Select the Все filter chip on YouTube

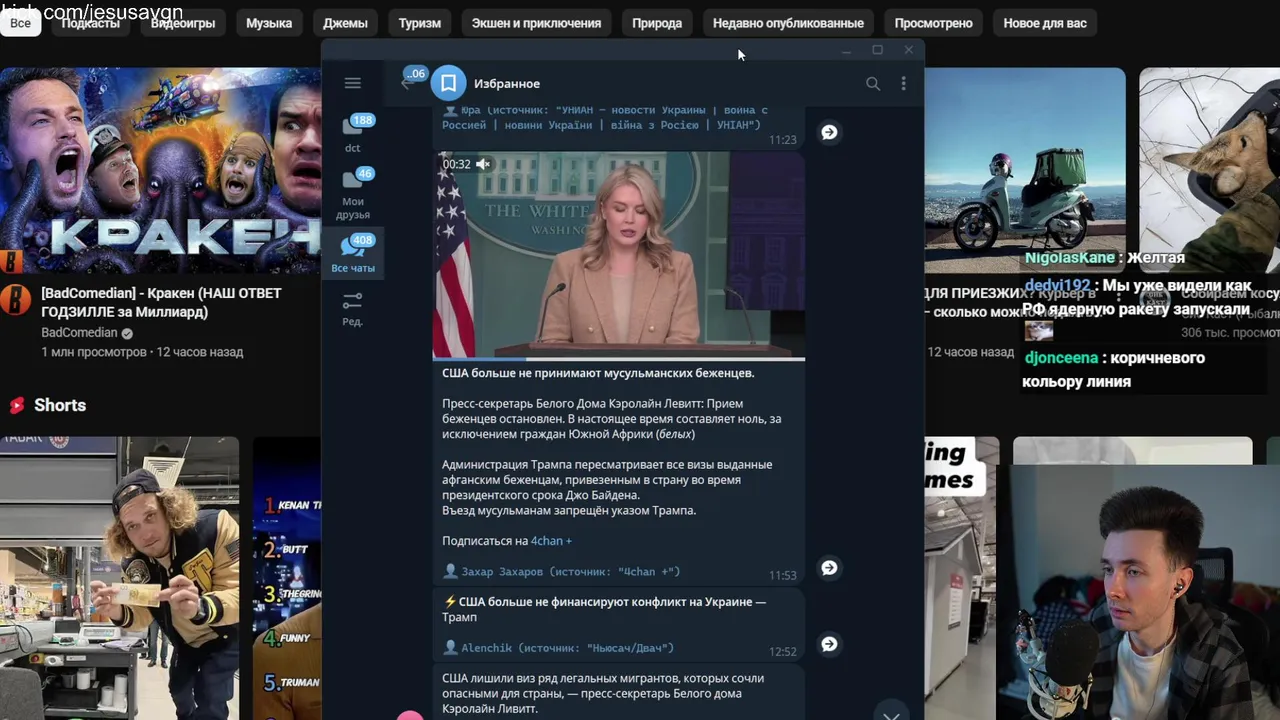pos(20,23)
